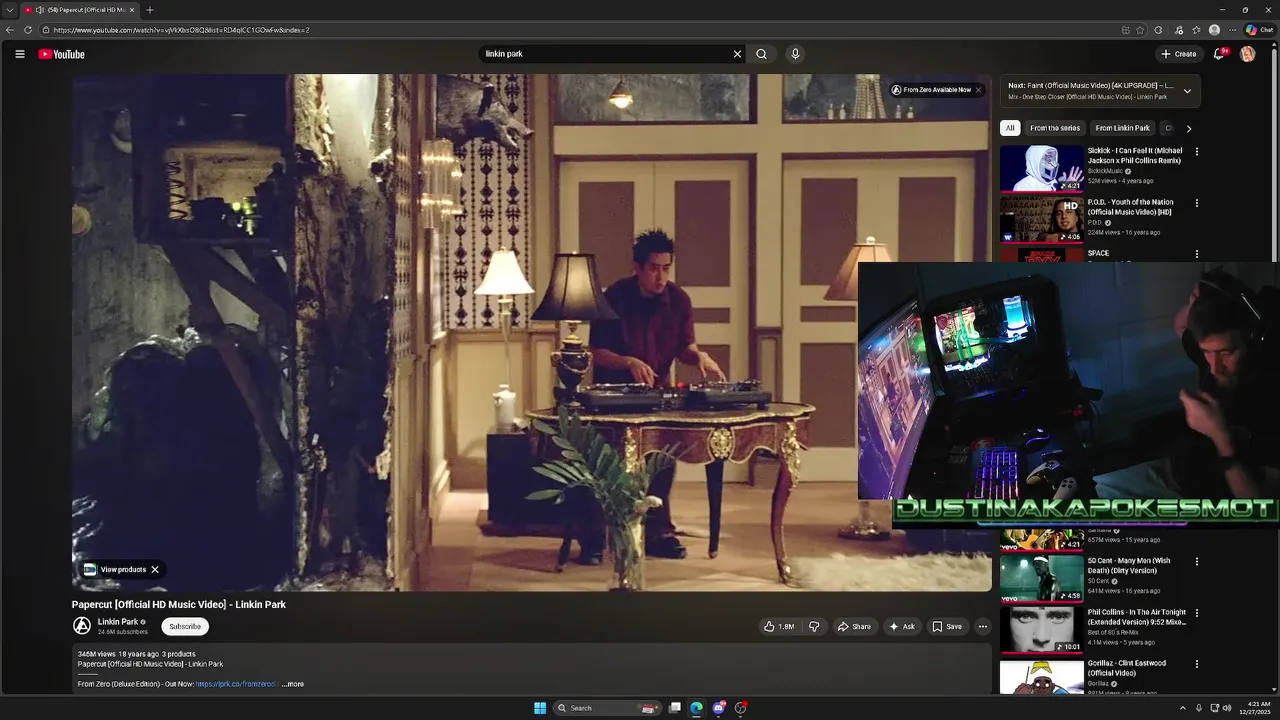Open Linkin Park channel name link
The height and width of the screenshot is (720, 1280).
[118, 622]
